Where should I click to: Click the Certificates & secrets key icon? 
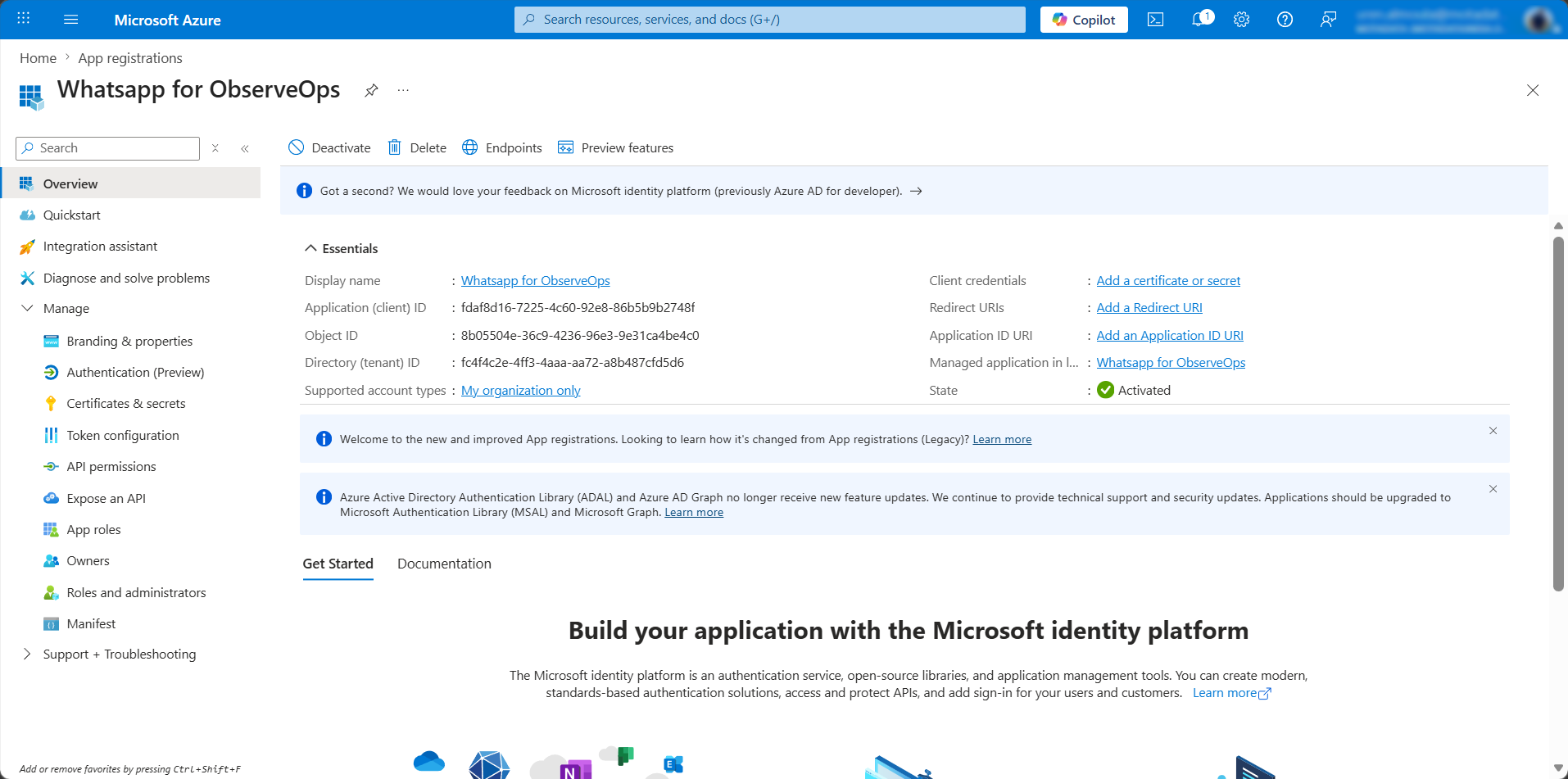pyautogui.click(x=51, y=404)
